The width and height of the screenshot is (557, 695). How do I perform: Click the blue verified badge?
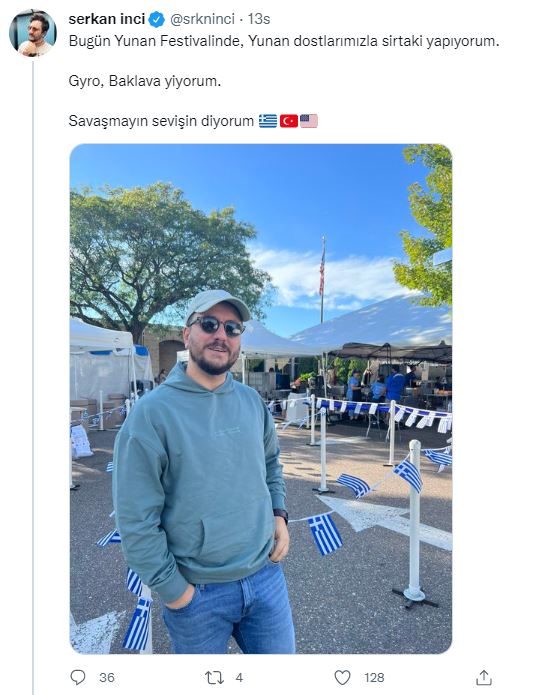[156, 20]
